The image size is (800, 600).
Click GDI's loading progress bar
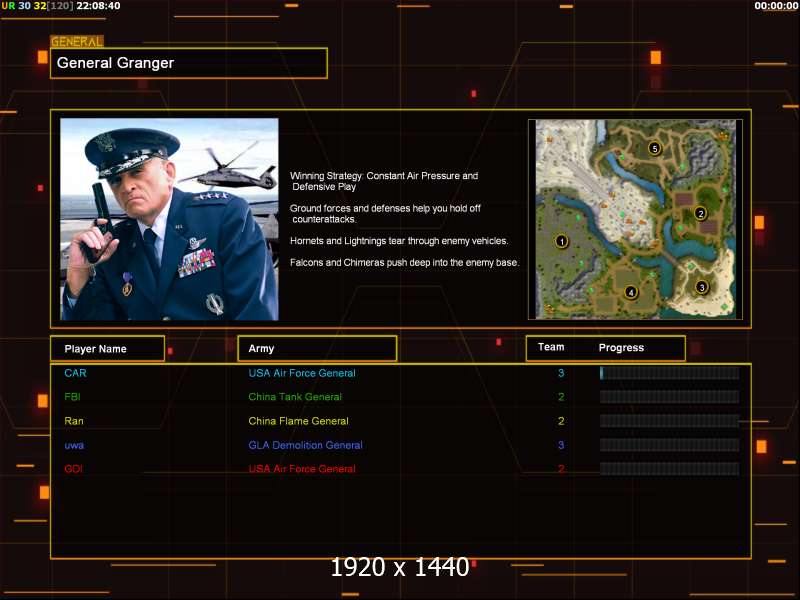pyautogui.click(x=669, y=469)
